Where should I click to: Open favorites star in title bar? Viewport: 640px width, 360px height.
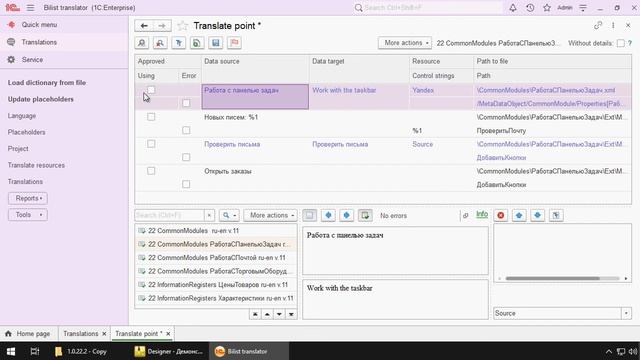[547, 8]
